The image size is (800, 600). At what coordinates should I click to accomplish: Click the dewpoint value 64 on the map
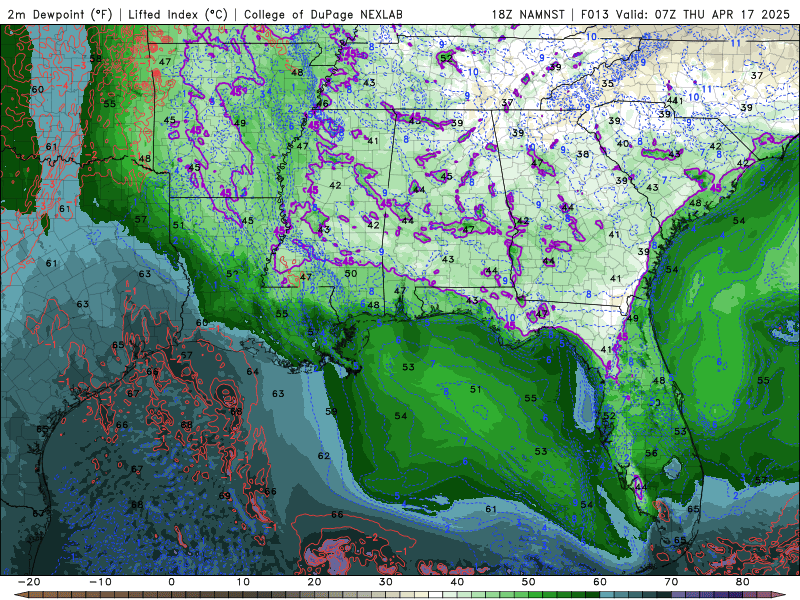click(253, 371)
